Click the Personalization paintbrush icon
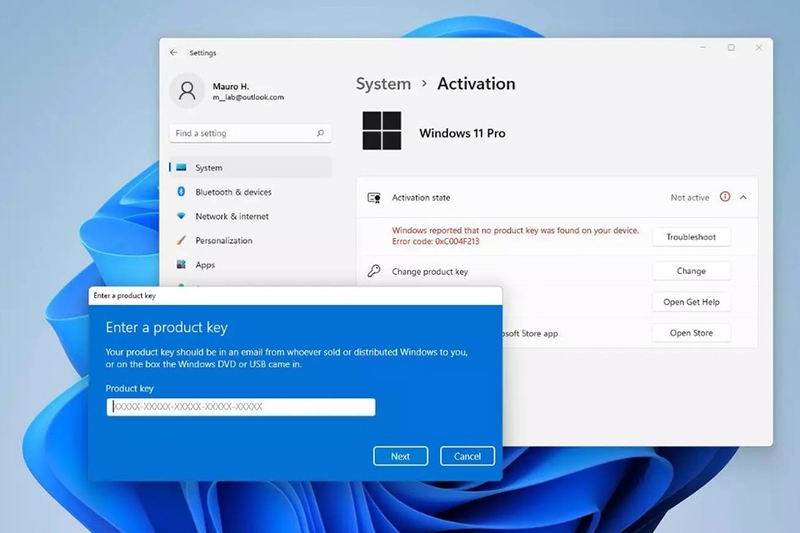Viewport: 800px width, 533px height. (181, 240)
